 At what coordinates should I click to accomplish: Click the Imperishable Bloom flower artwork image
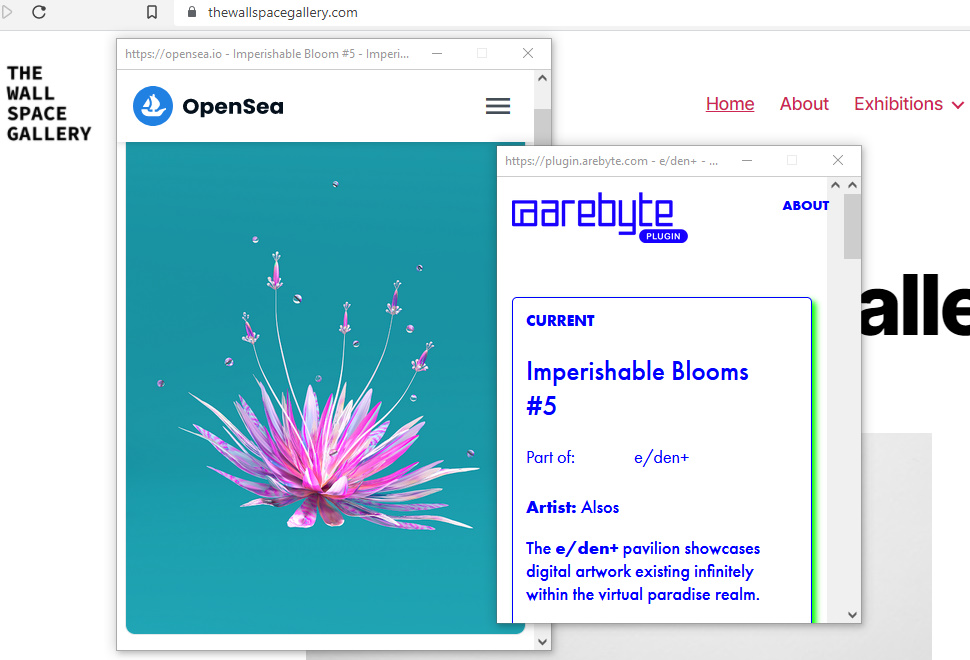click(x=325, y=388)
